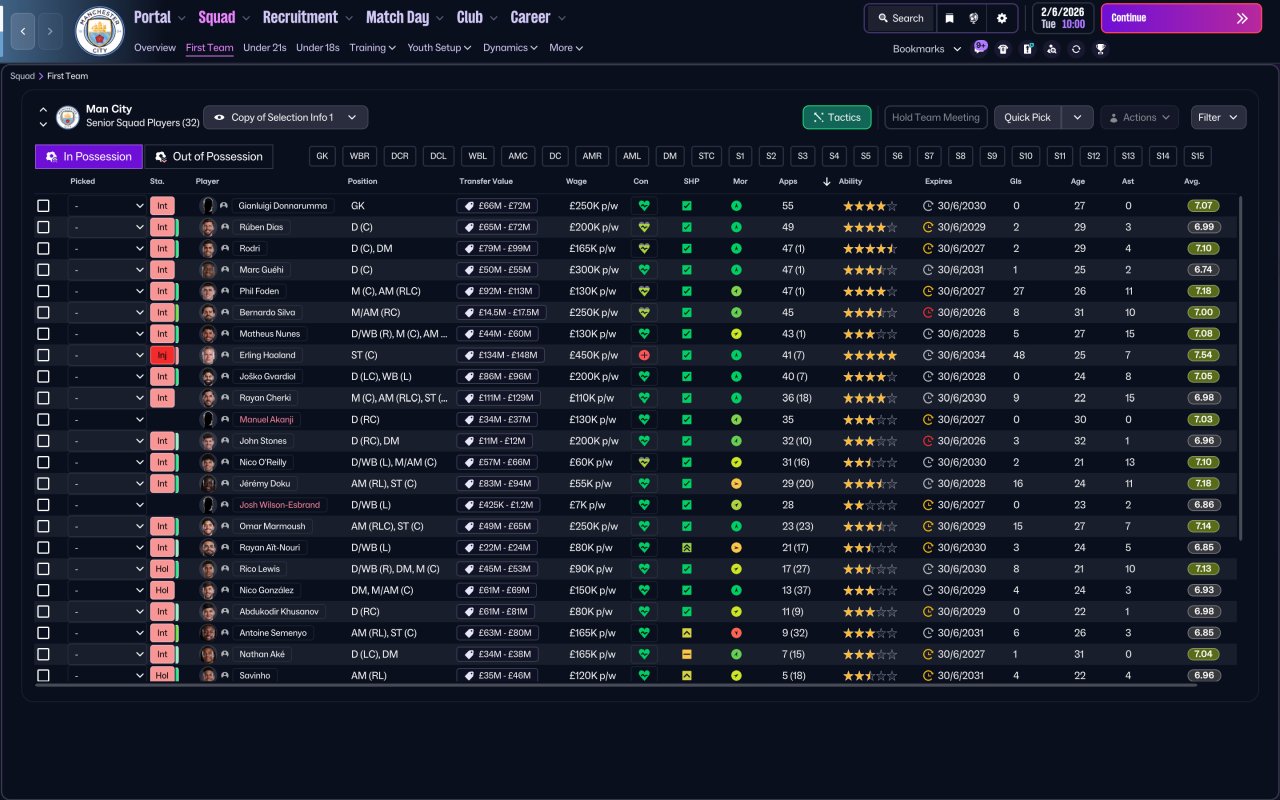Open the Match Day menu
This screenshot has height=800, width=1280.
[x=404, y=17]
